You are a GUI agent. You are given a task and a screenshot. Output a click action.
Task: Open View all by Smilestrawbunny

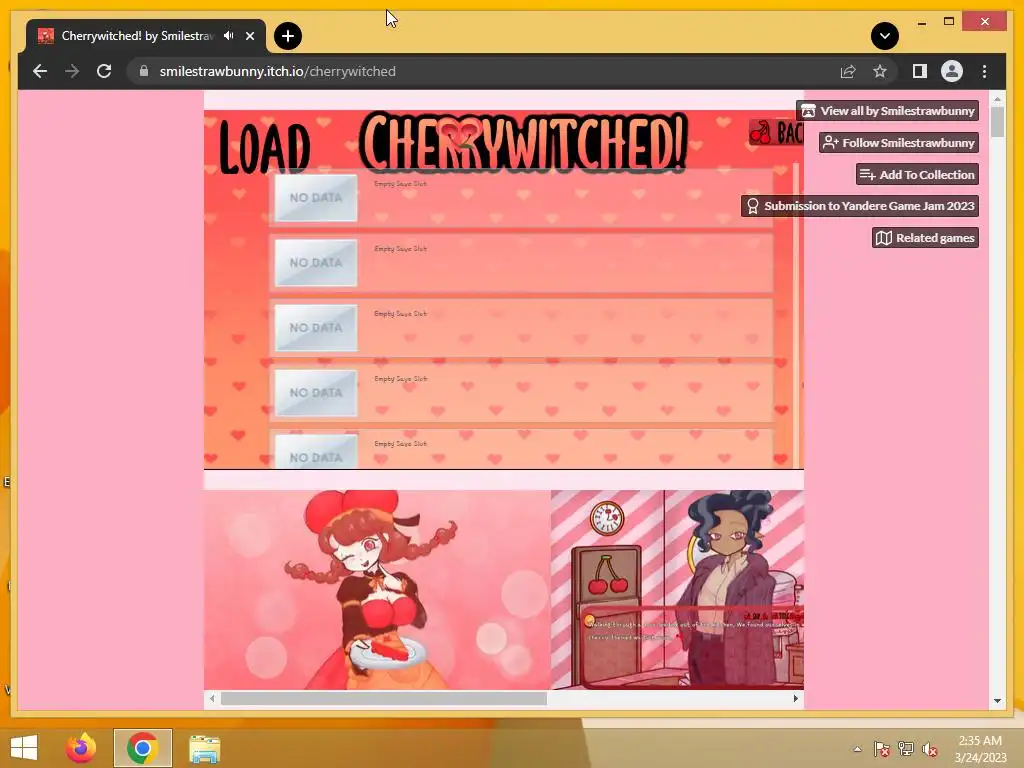pos(888,111)
